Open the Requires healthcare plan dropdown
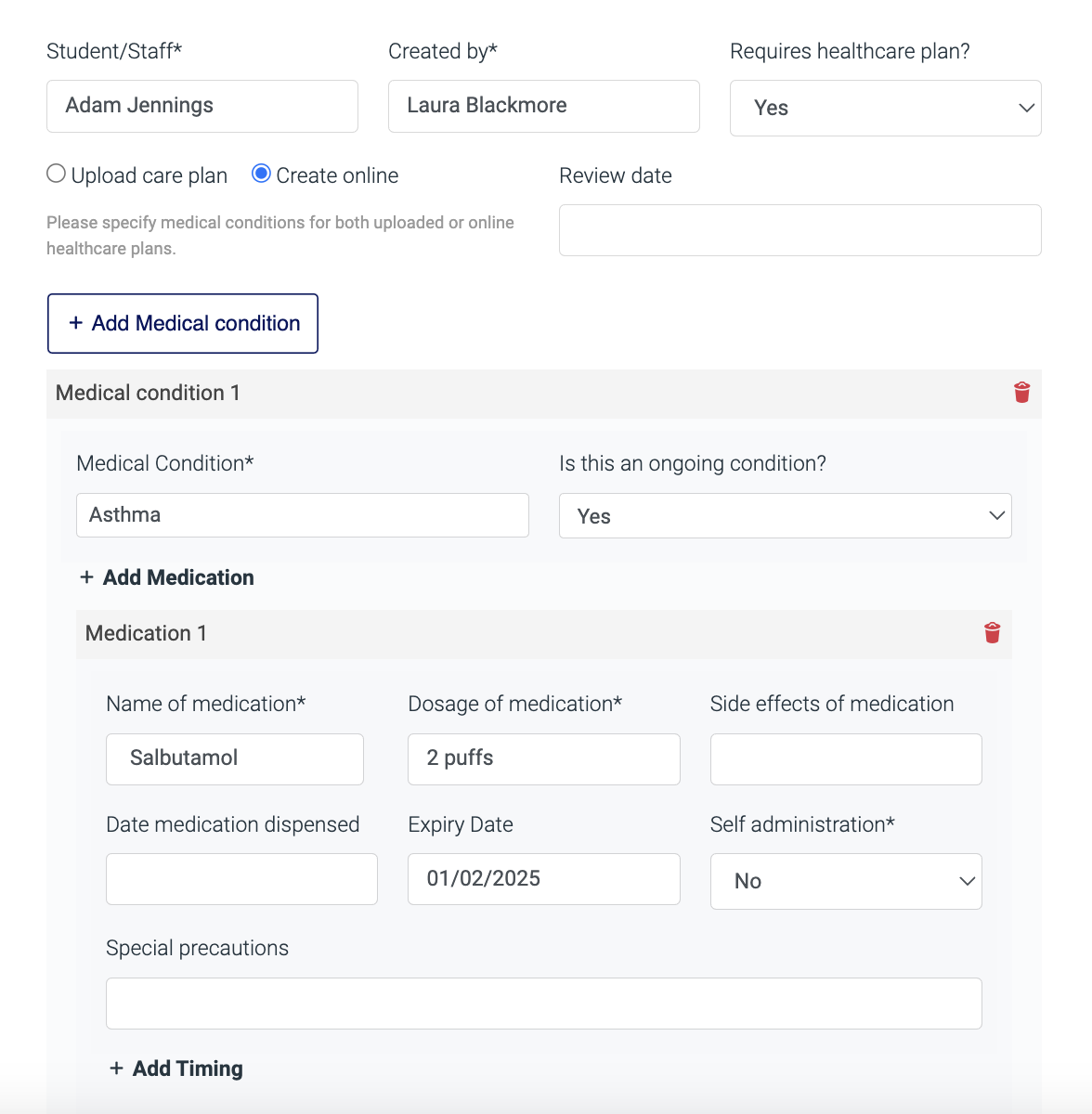Screen dimensions: 1092x1114 (885, 108)
